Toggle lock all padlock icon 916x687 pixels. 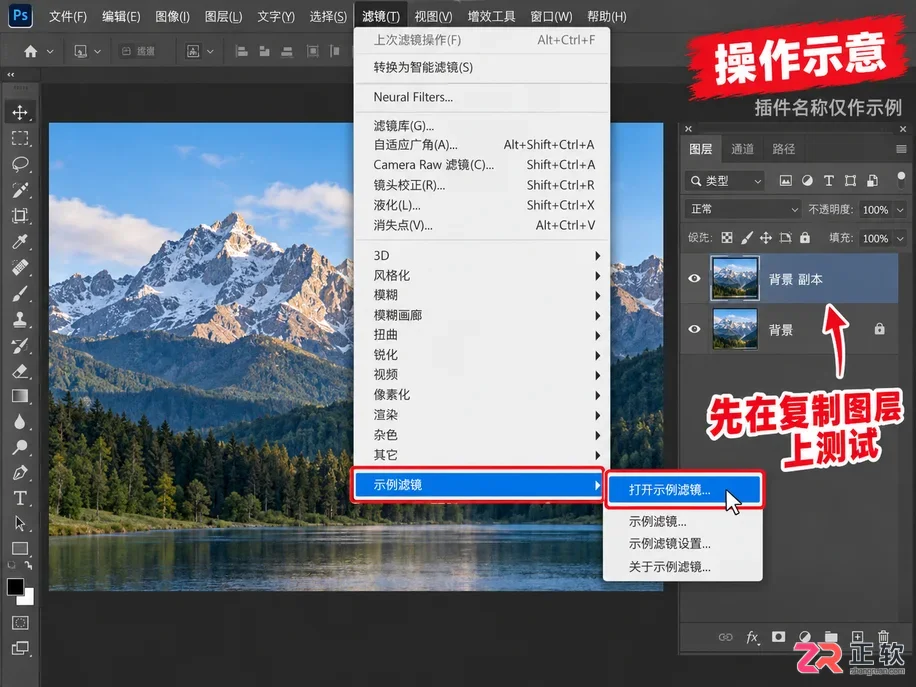[x=805, y=238]
